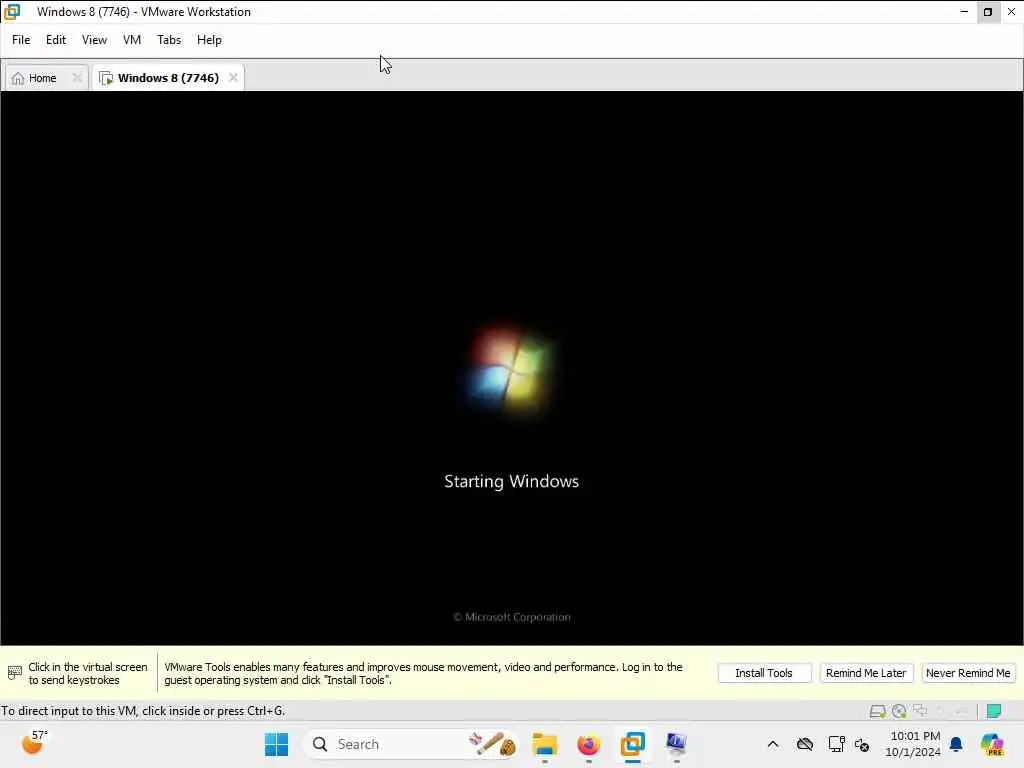This screenshot has width=1024, height=768.
Task: Click the network tray icon
Action: tap(836, 744)
